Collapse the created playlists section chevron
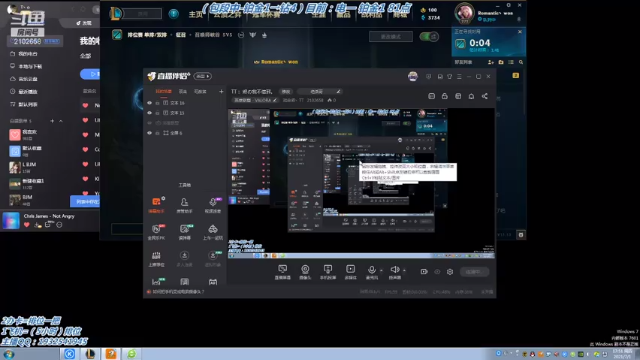The image size is (640, 360). (x=61, y=121)
